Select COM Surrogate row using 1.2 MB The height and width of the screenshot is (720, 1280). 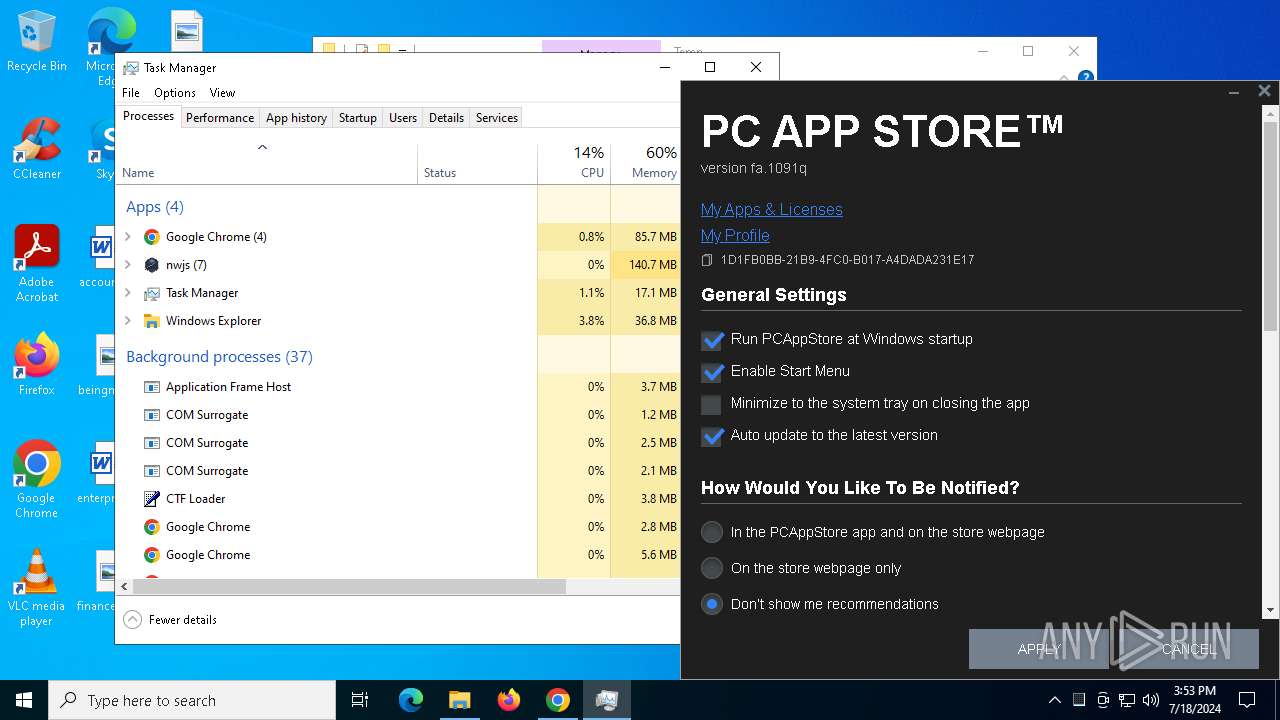398,415
